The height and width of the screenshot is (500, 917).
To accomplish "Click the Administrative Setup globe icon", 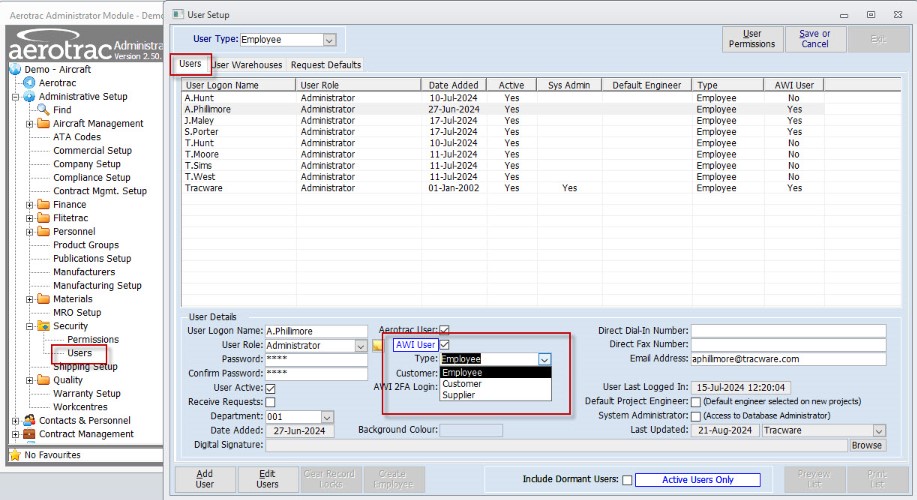I will [29, 96].
